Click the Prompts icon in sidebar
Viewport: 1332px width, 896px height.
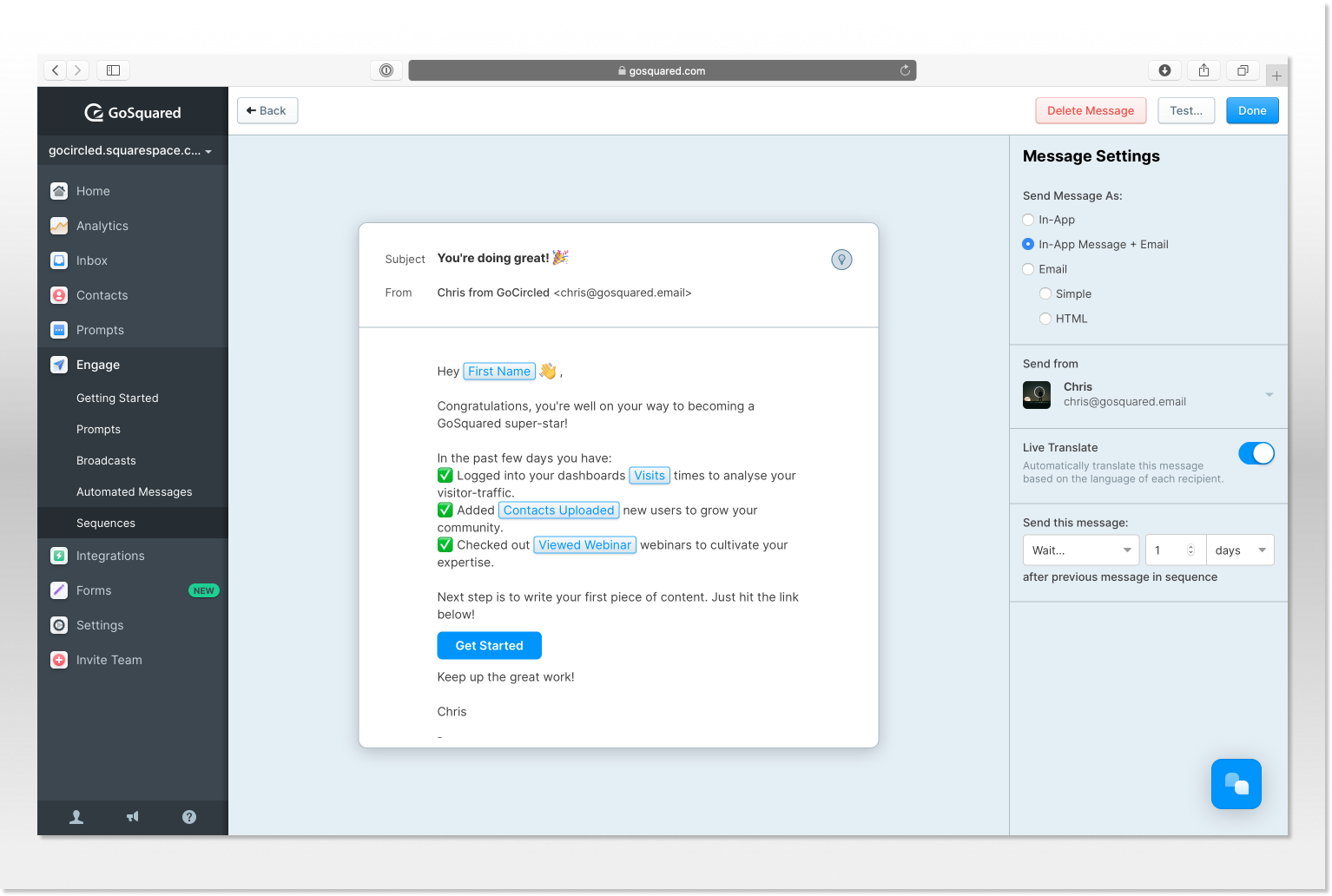[58, 330]
